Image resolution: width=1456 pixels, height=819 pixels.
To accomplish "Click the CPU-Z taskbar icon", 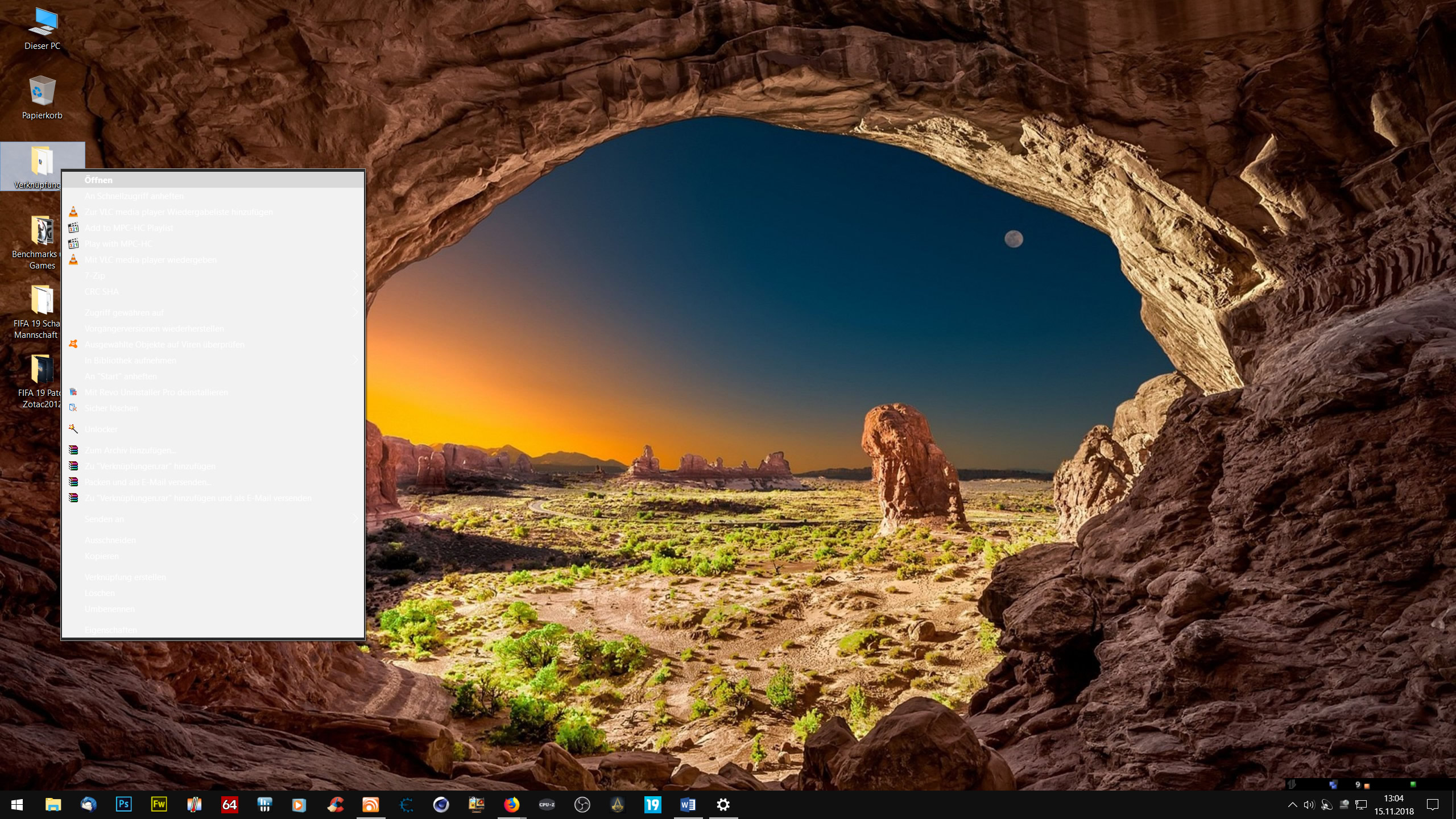I will tap(547, 804).
